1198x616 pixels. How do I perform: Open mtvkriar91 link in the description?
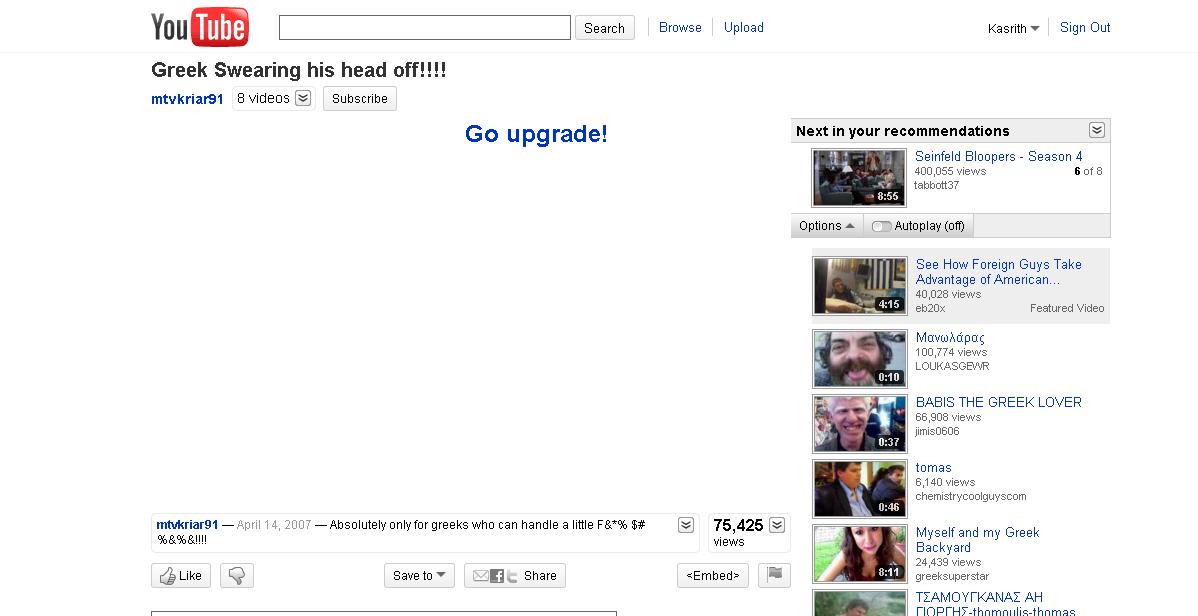tap(187, 525)
